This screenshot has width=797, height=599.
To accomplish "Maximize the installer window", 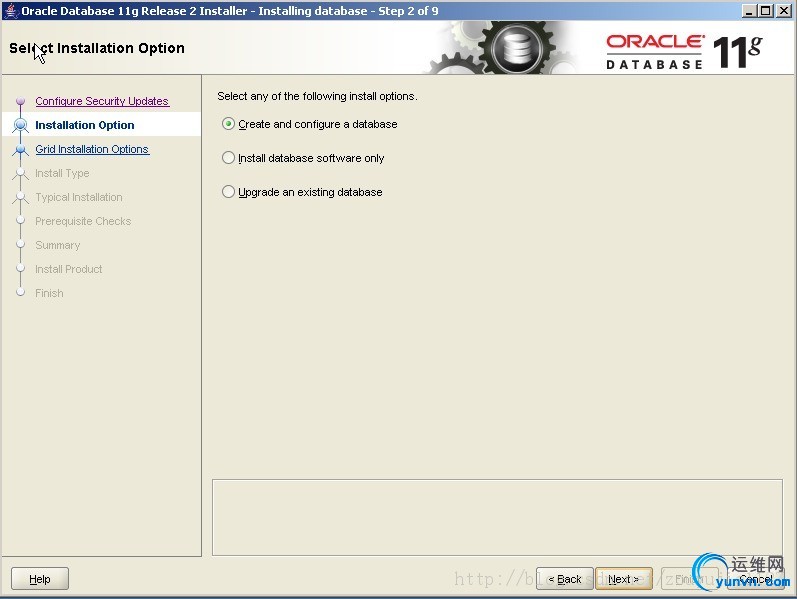I will click(x=765, y=11).
